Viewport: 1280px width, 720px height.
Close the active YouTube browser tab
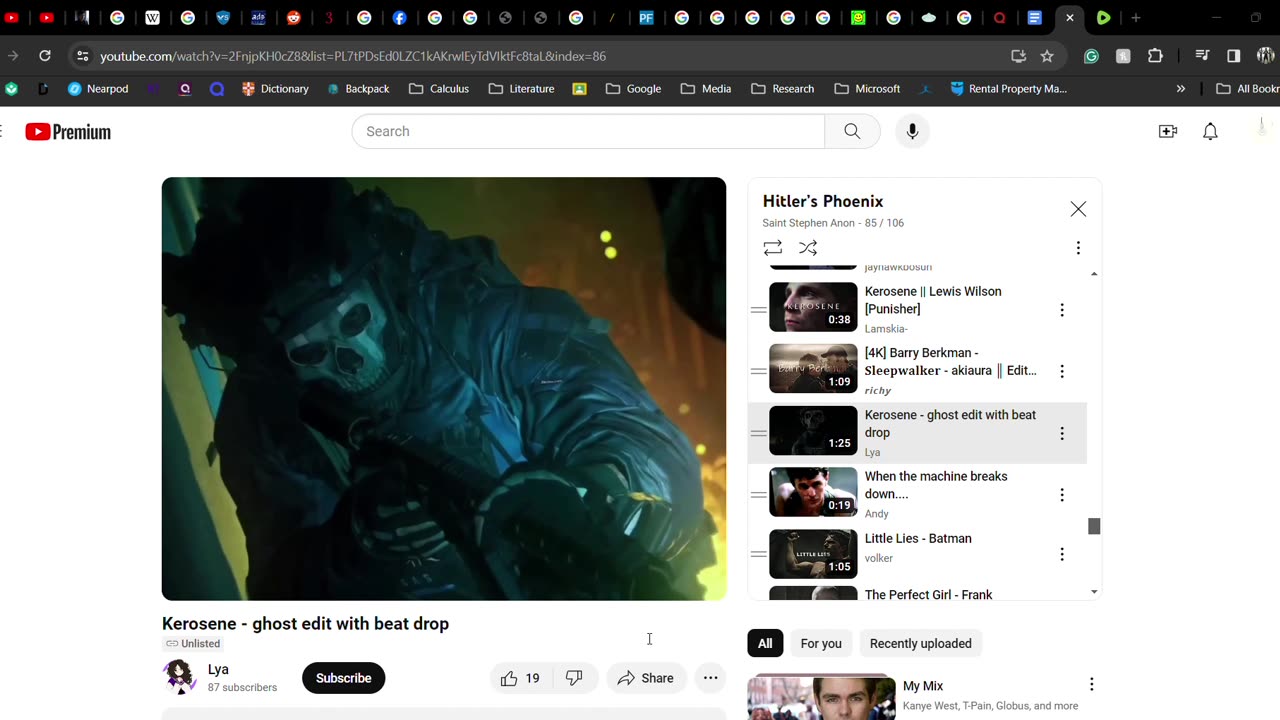[1070, 18]
